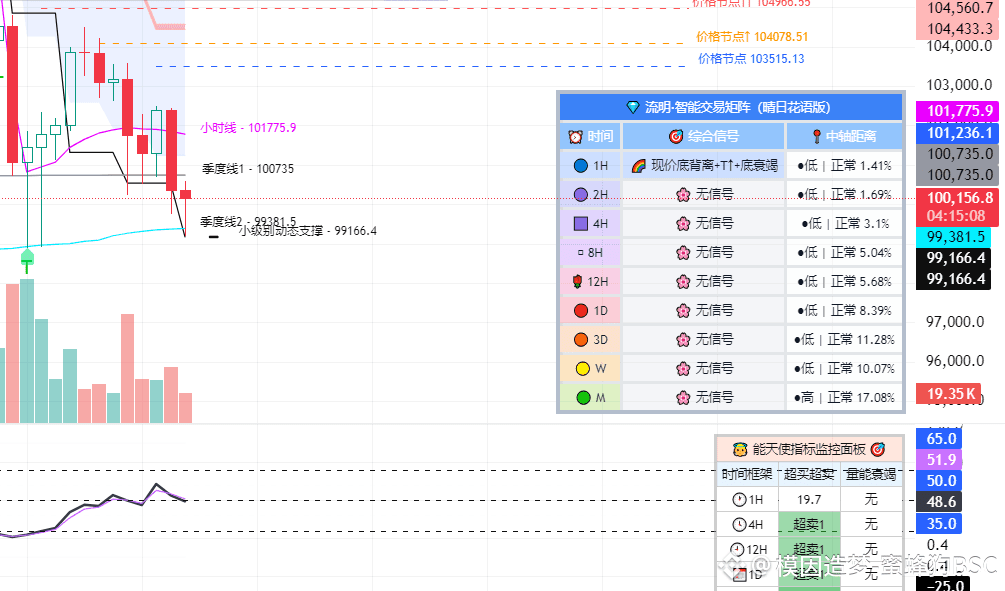Click the 现价底背离+T↑+底衰竭 signal cell

704,166
